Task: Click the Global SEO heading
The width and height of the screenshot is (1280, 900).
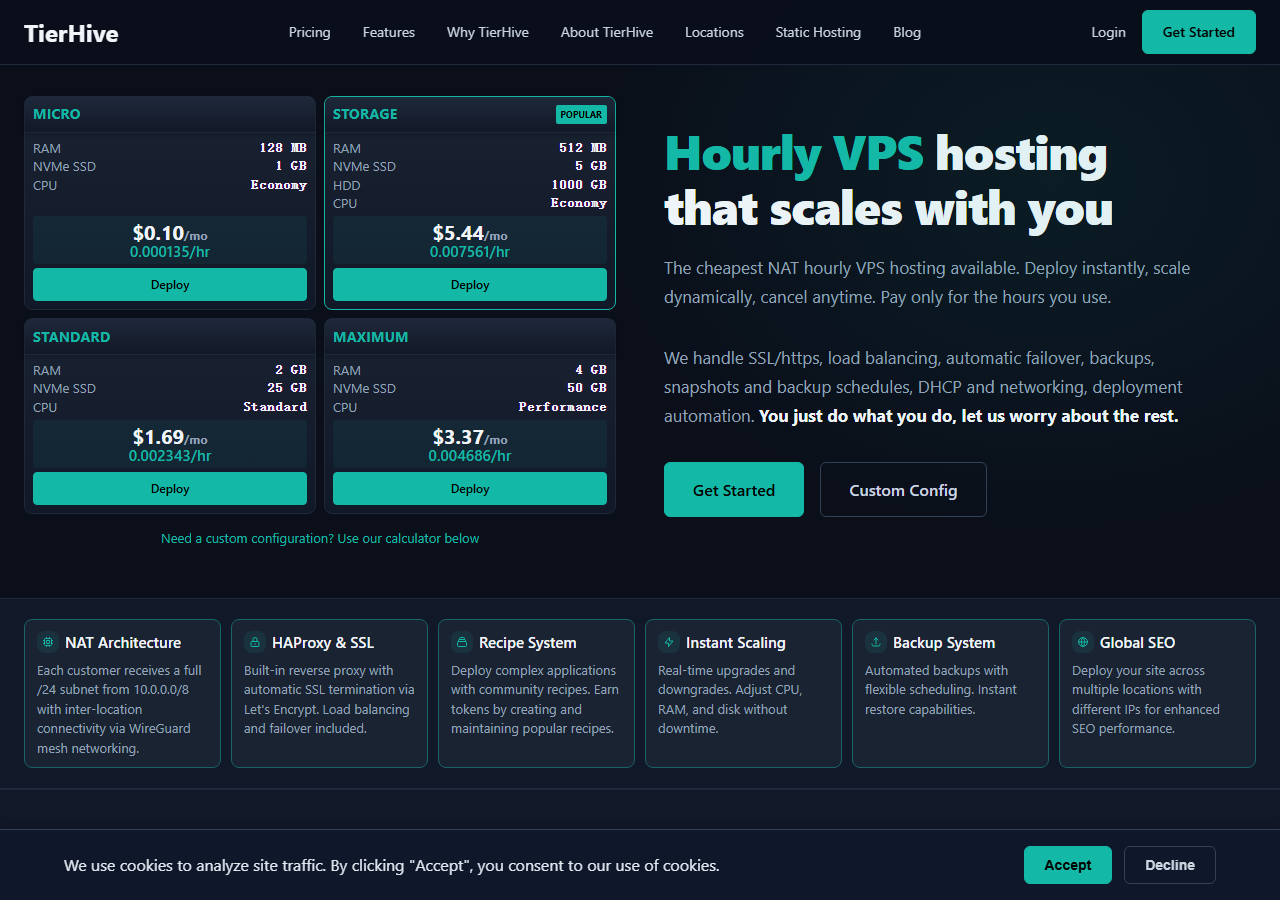Action: click(x=1138, y=642)
